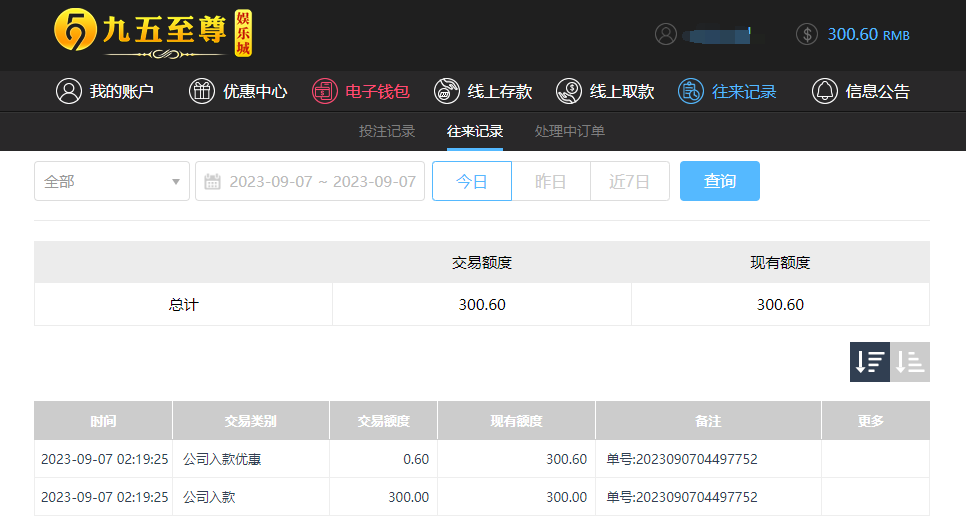
Task: Click the 优惠中心 gift box icon
Action: 201,91
